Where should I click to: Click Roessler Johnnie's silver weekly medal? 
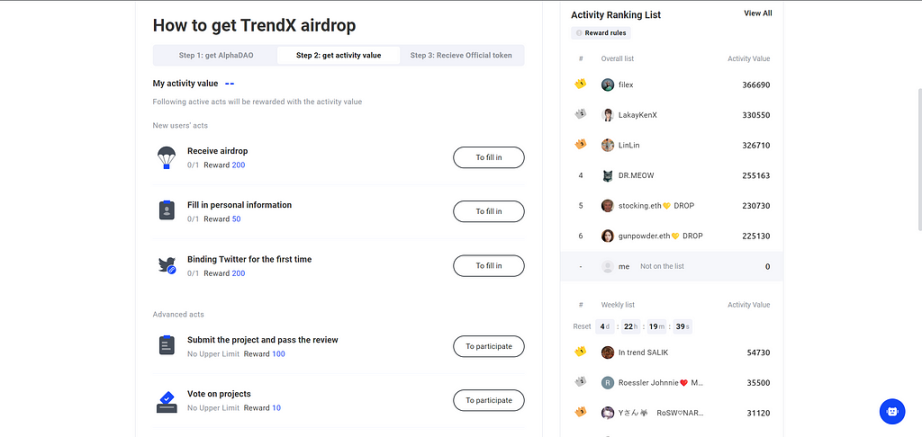pos(580,382)
